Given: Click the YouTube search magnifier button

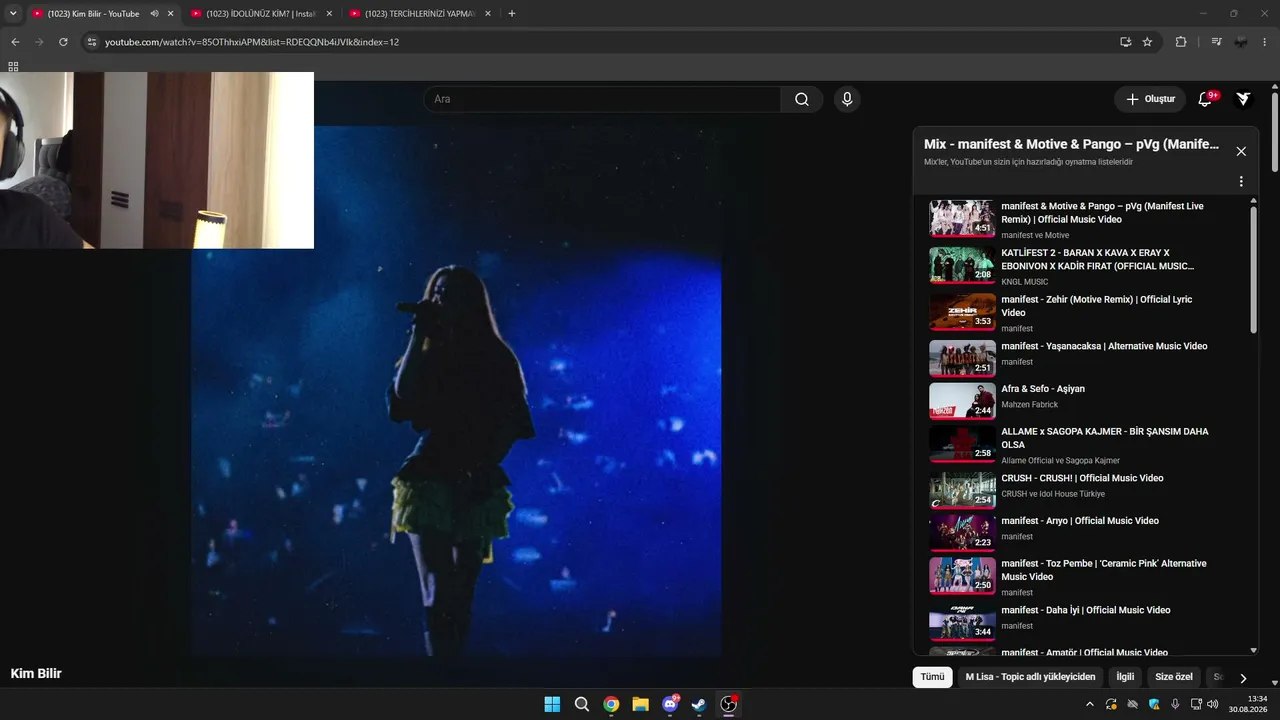Looking at the screenshot, I should [802, 99].
